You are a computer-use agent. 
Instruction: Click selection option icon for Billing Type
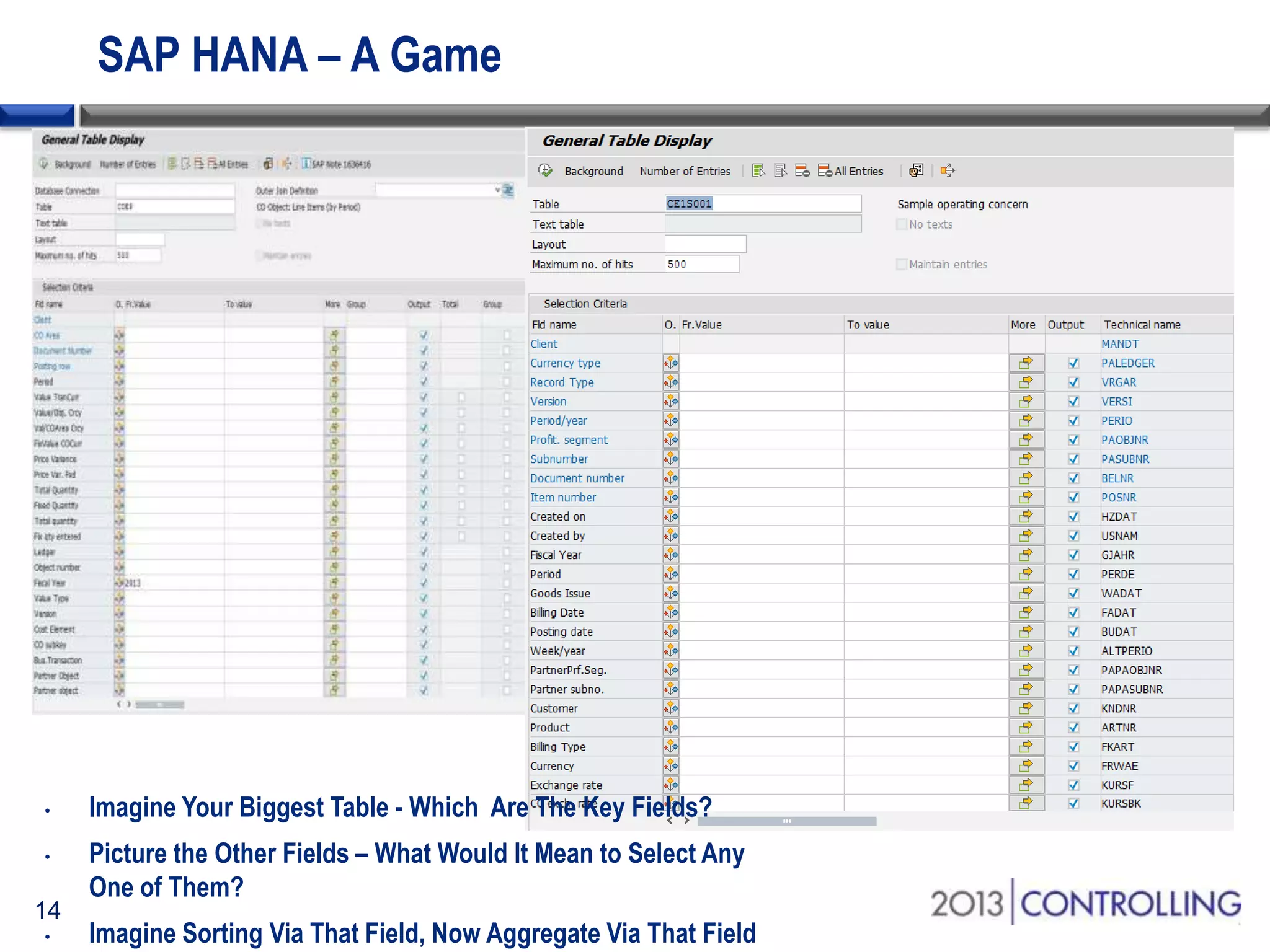pos(671,747)
